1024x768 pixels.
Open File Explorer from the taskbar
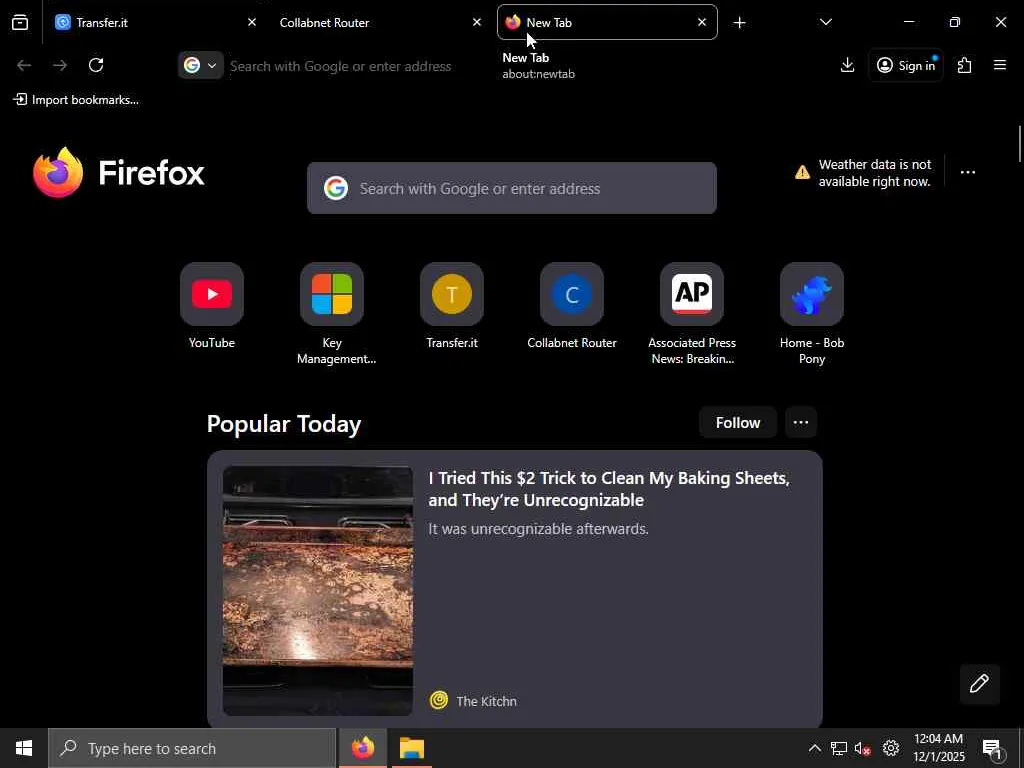412,748
